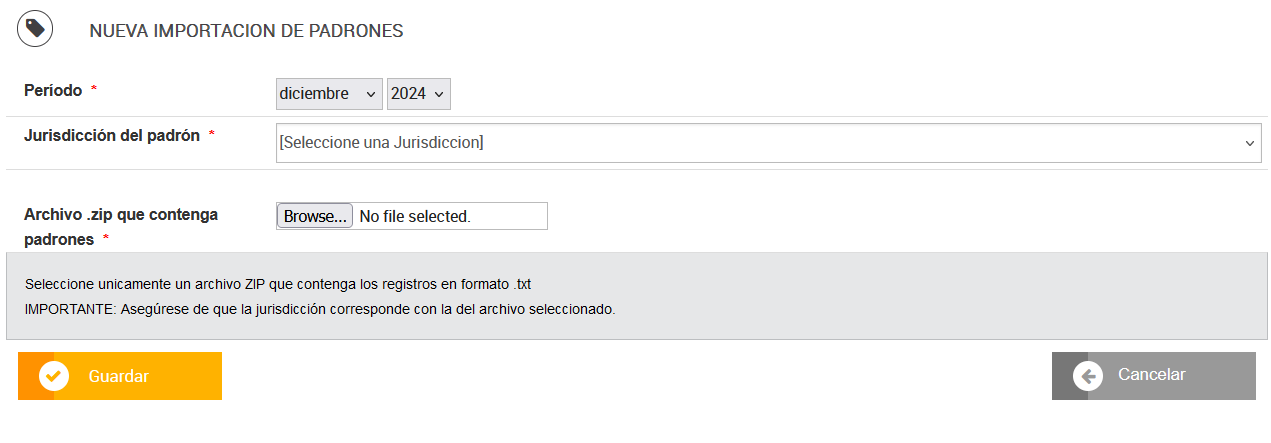Save the import with the Guardar label
Screen dimensions: 1271x443
coord(119,376)
